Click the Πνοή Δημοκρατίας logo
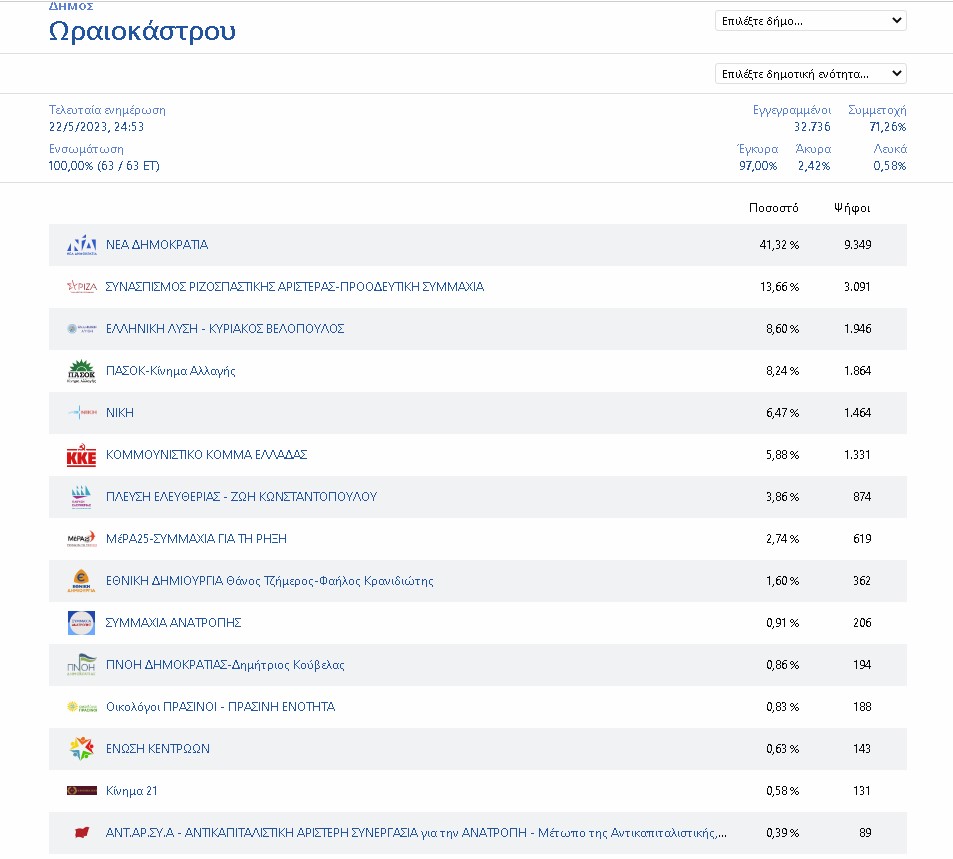The width and height of the screenshot is (953, 859). click(81, 665)
